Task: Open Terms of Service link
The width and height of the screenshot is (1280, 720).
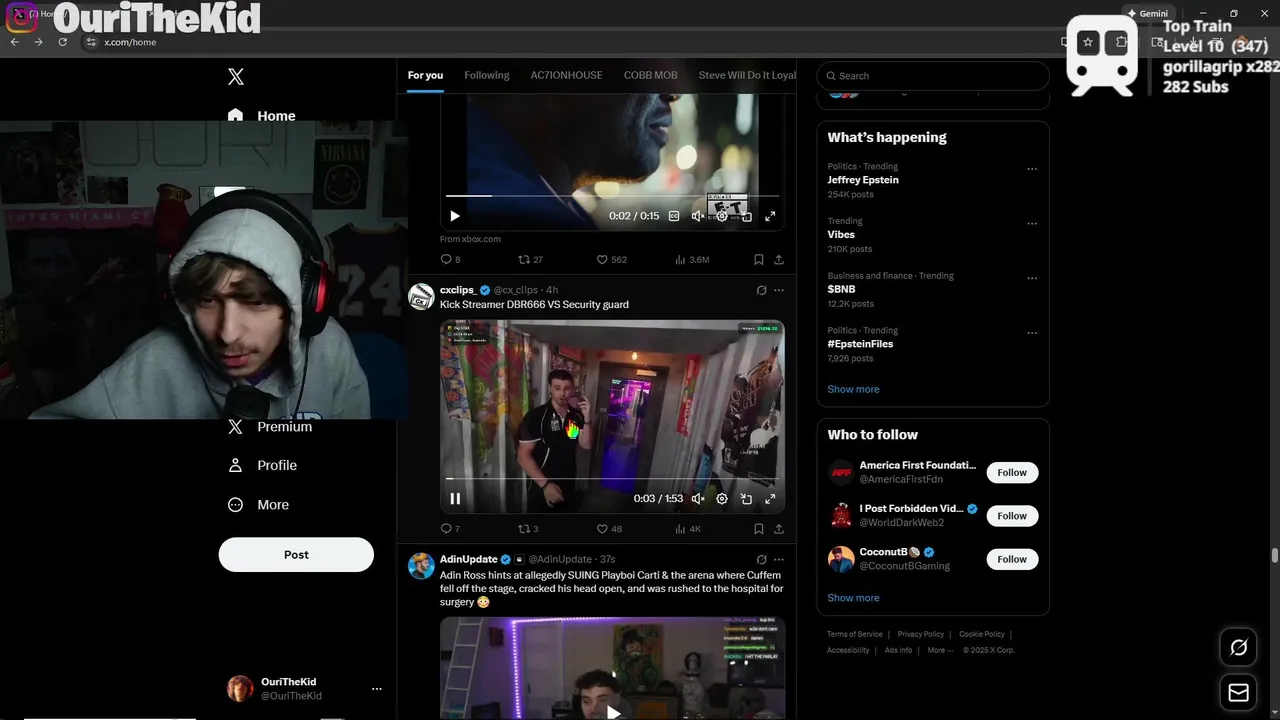Action: [x=855, y=634]
